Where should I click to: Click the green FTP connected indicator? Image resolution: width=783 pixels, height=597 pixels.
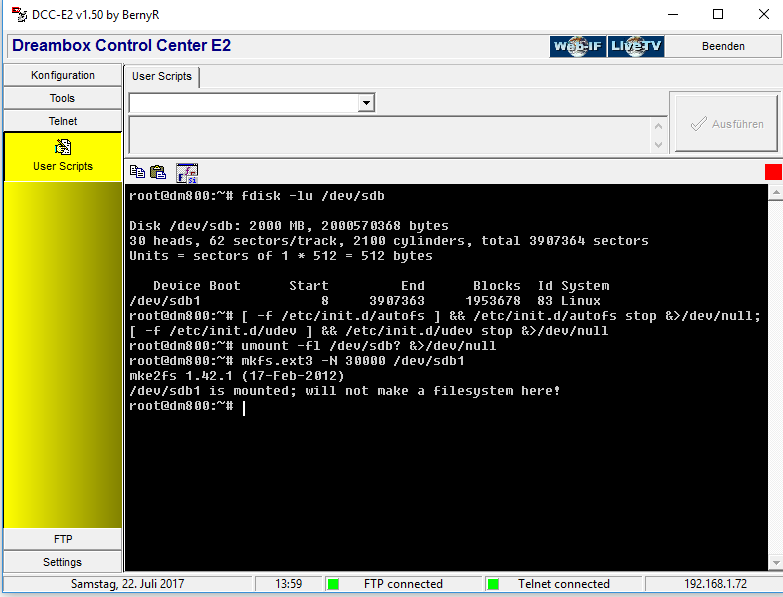[334, 584]
